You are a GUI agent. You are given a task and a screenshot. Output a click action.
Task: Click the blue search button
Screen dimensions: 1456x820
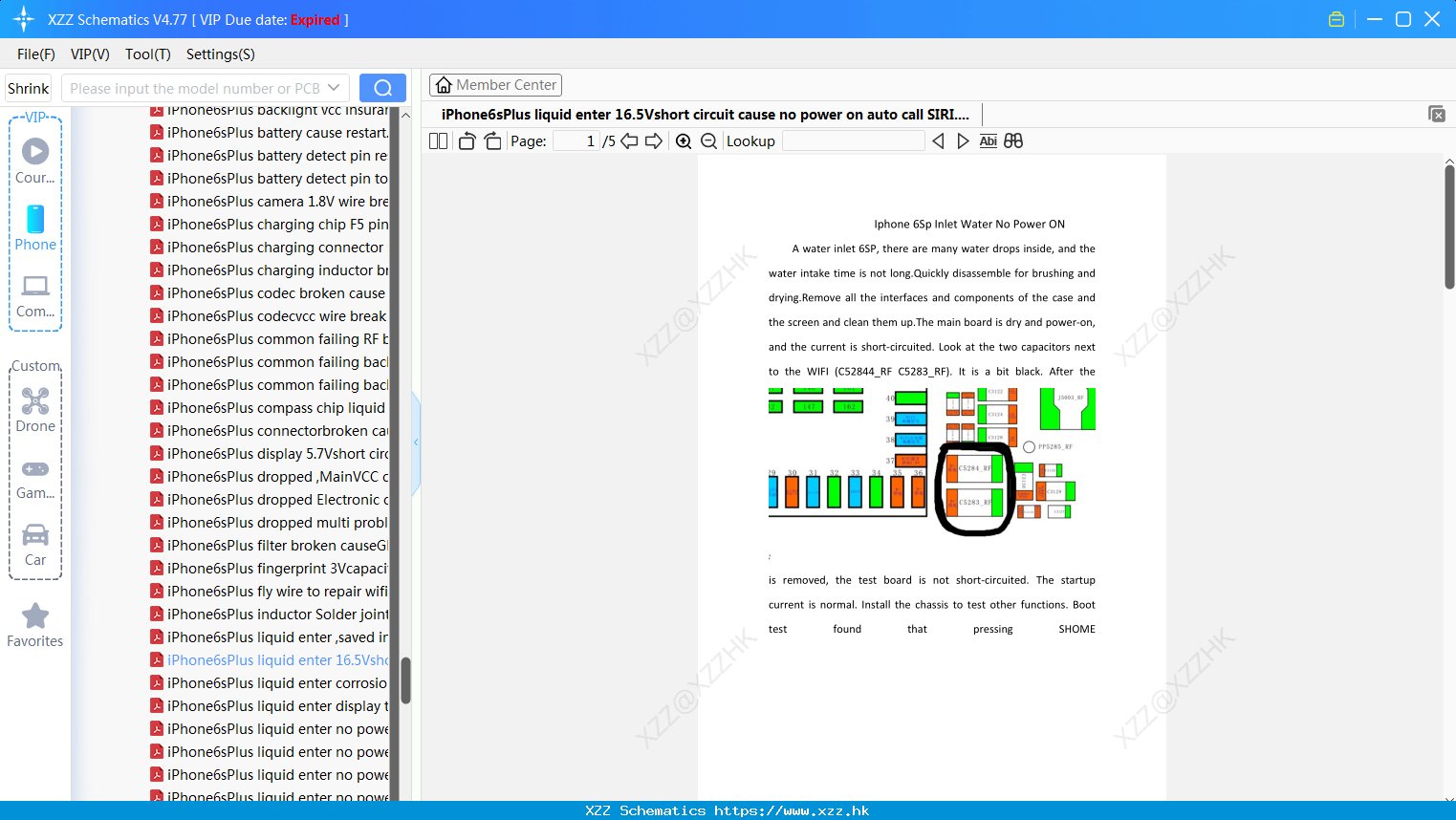click(x=382, y=88)
